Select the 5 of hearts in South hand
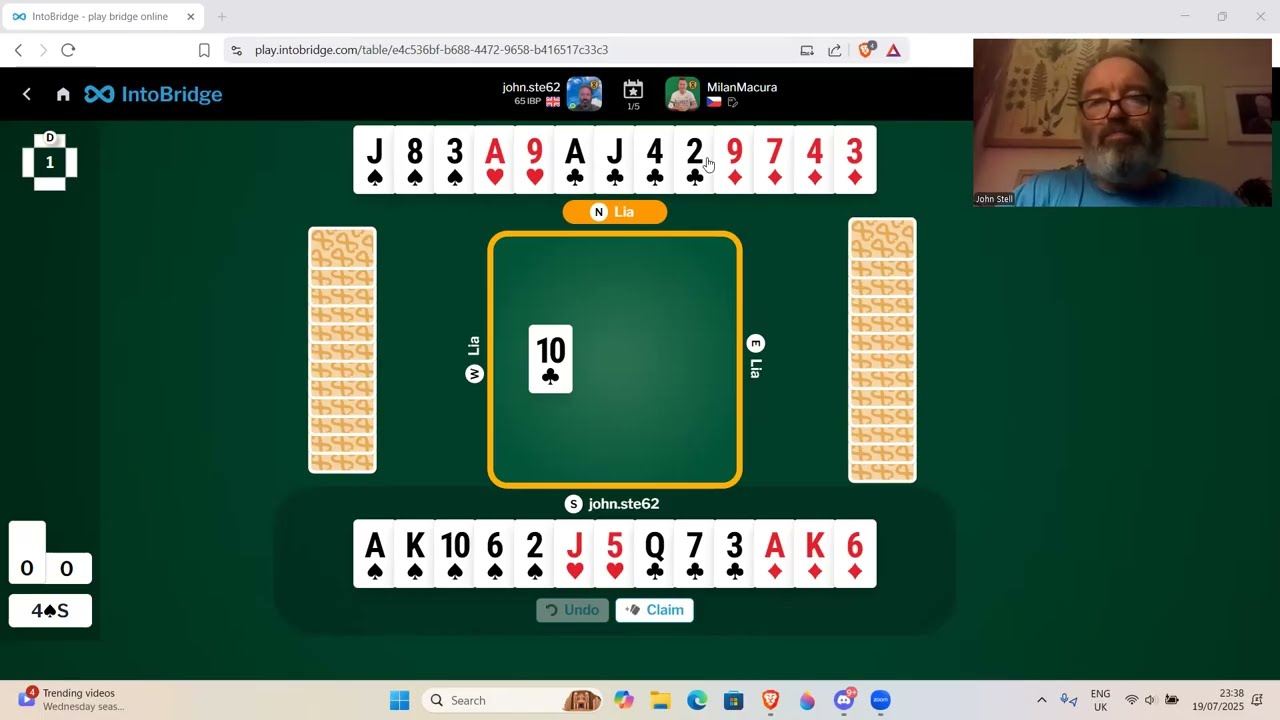This screenshot has height=720, width=1280. coord(614,554)
